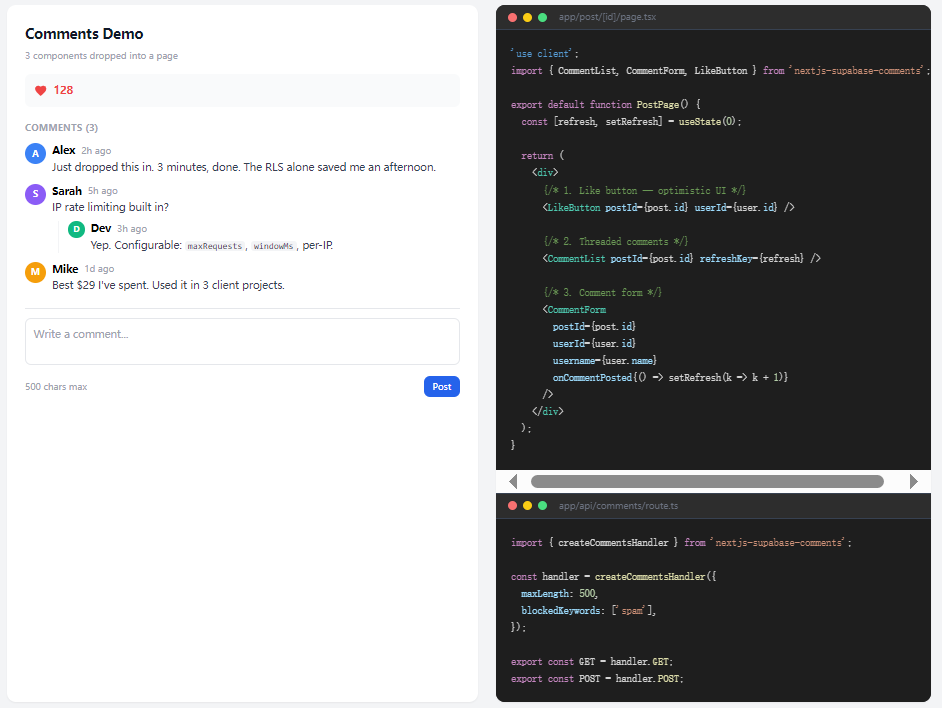Click the '2h ago' timestamp
This screenshot has width=942, height=708.
click(x=96, y=151)
